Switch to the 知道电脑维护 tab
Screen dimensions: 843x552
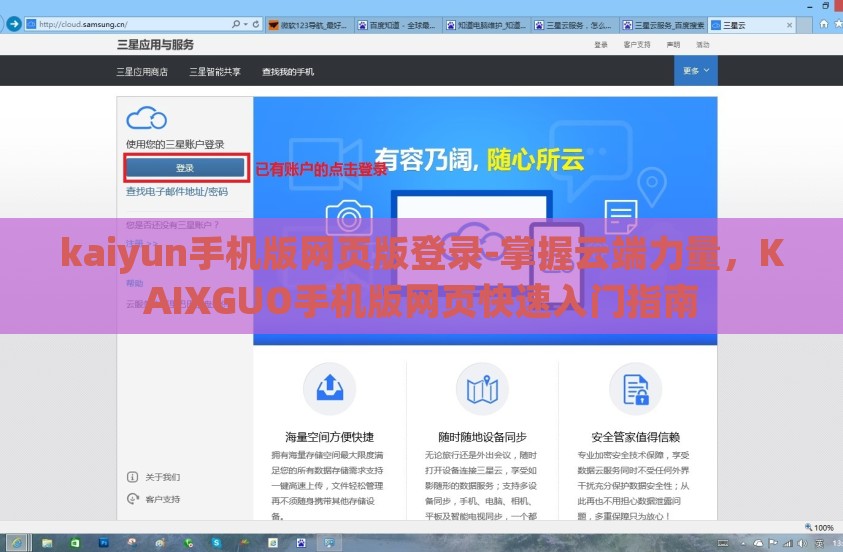487,25
